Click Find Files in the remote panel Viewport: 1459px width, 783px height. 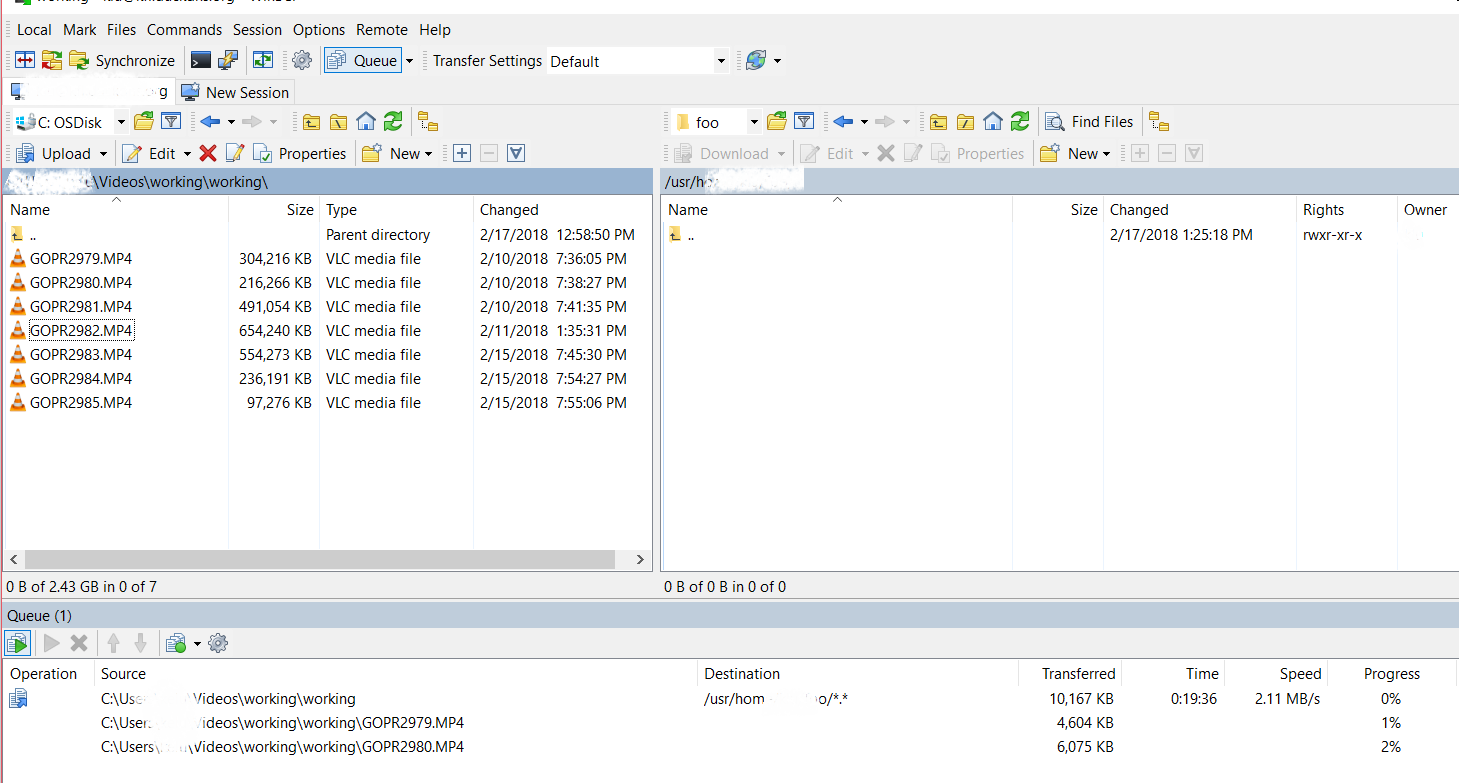point(1090,122)
